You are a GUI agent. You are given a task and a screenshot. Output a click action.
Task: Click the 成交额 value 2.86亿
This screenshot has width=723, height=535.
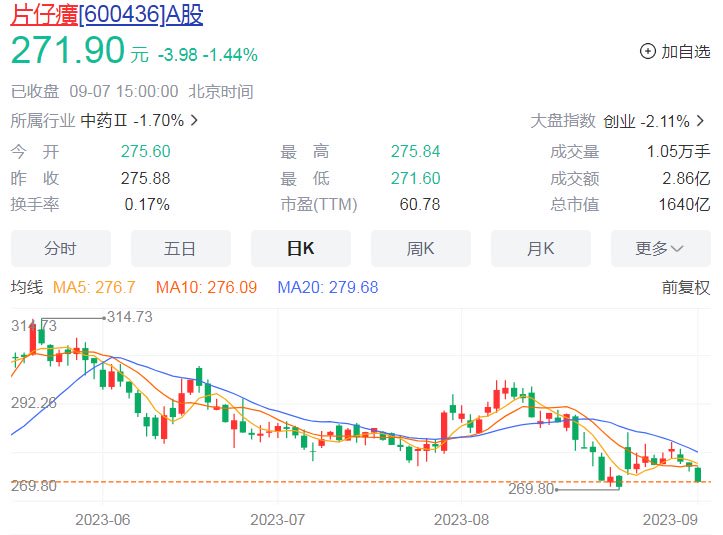point(686,178)
